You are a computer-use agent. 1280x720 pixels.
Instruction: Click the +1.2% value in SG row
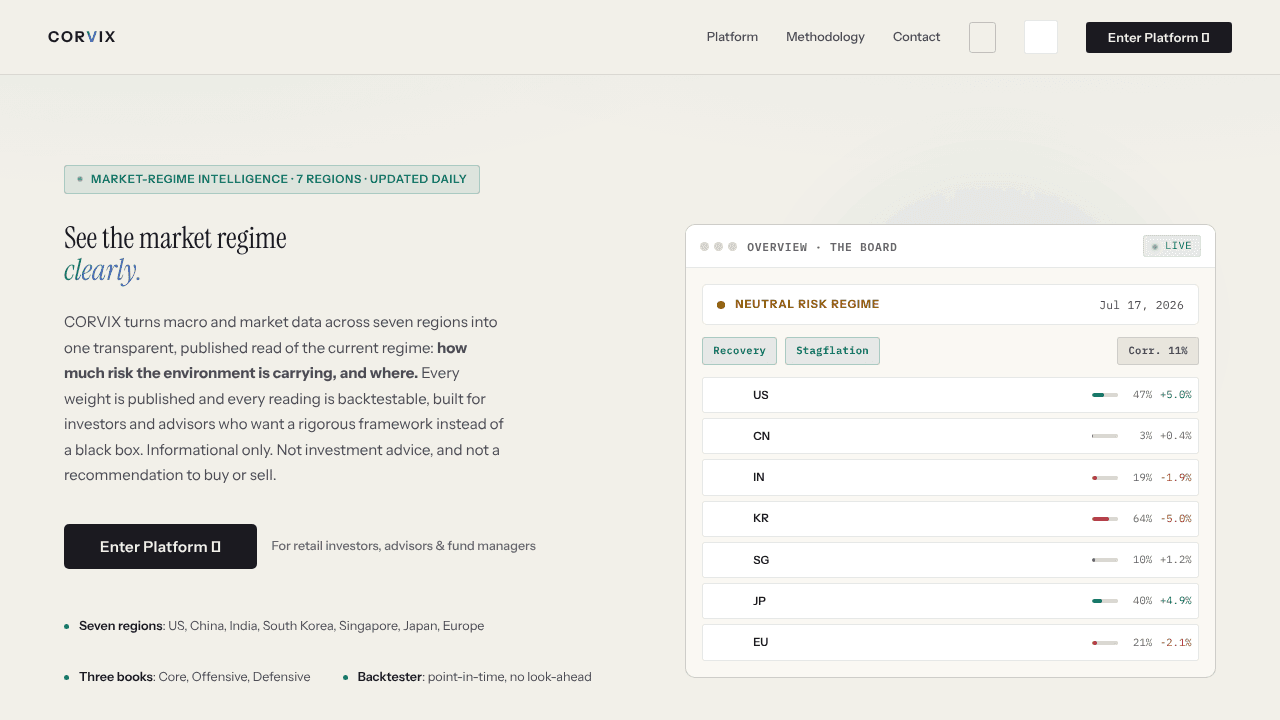(x=1175, y=560)
